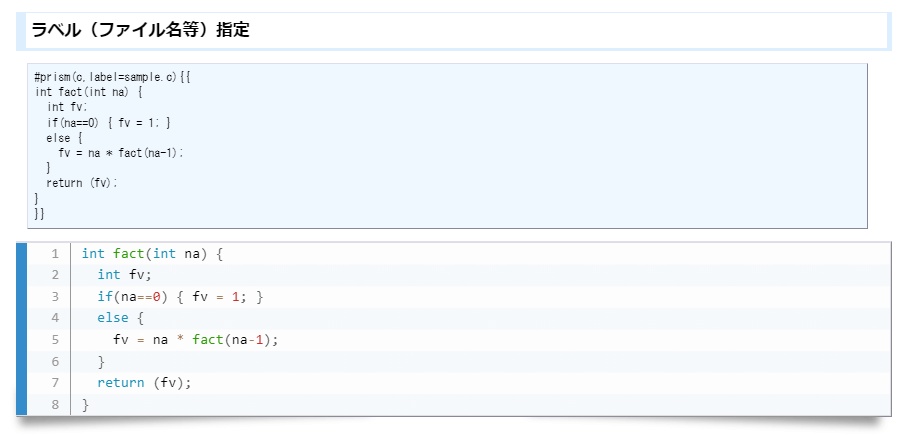Click line number 1 in the highlighted code

coord(55,254)
